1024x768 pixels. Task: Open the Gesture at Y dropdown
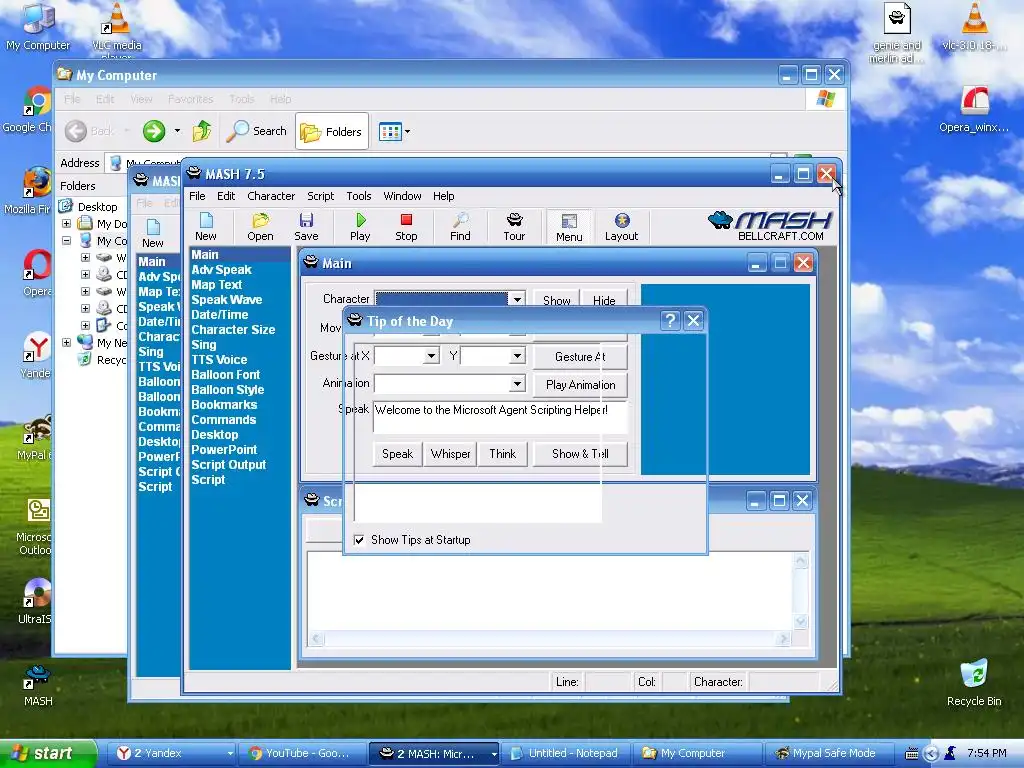click(x=517, y=356)
